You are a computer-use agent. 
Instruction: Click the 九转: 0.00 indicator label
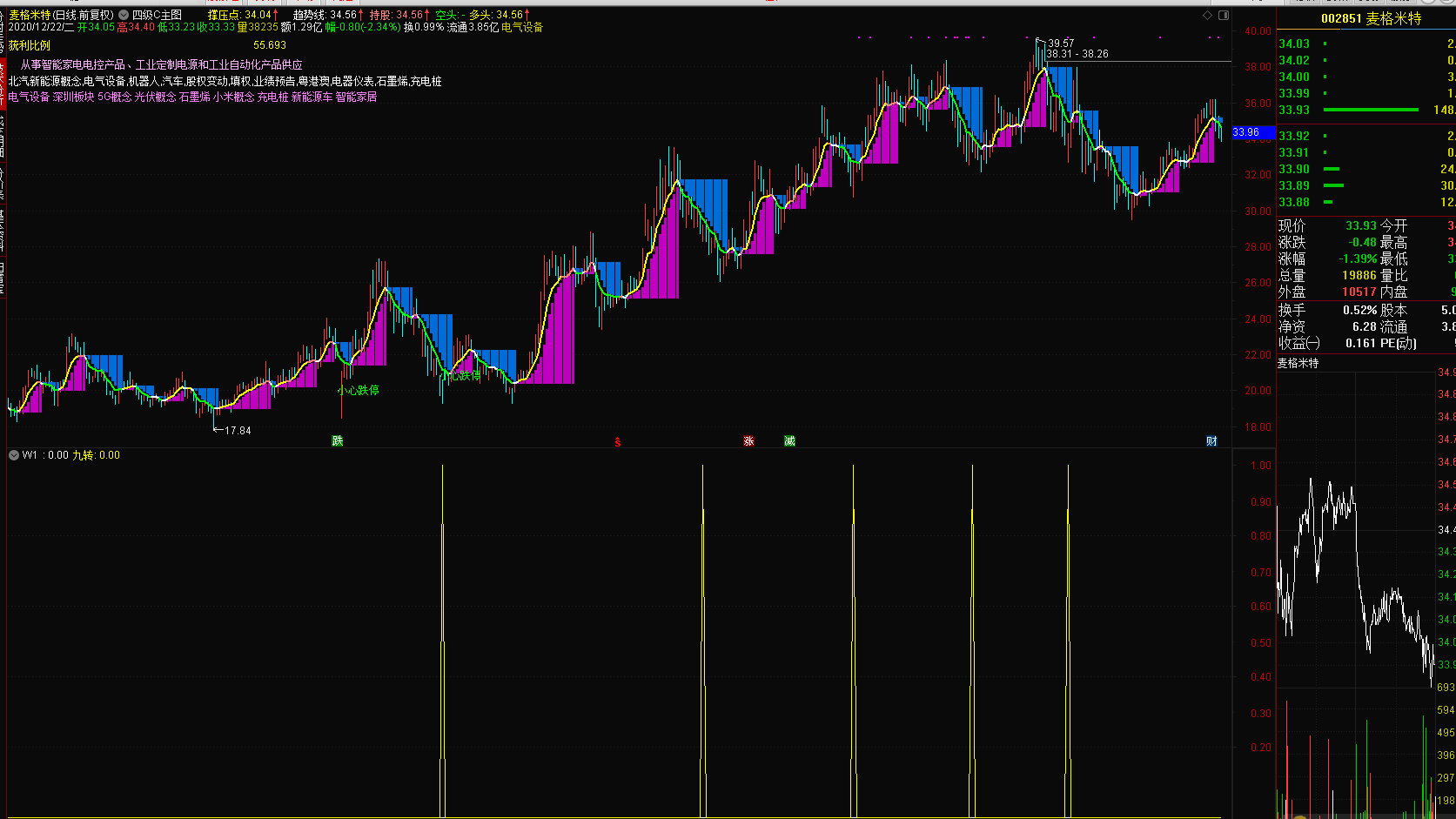coord(96,455)
